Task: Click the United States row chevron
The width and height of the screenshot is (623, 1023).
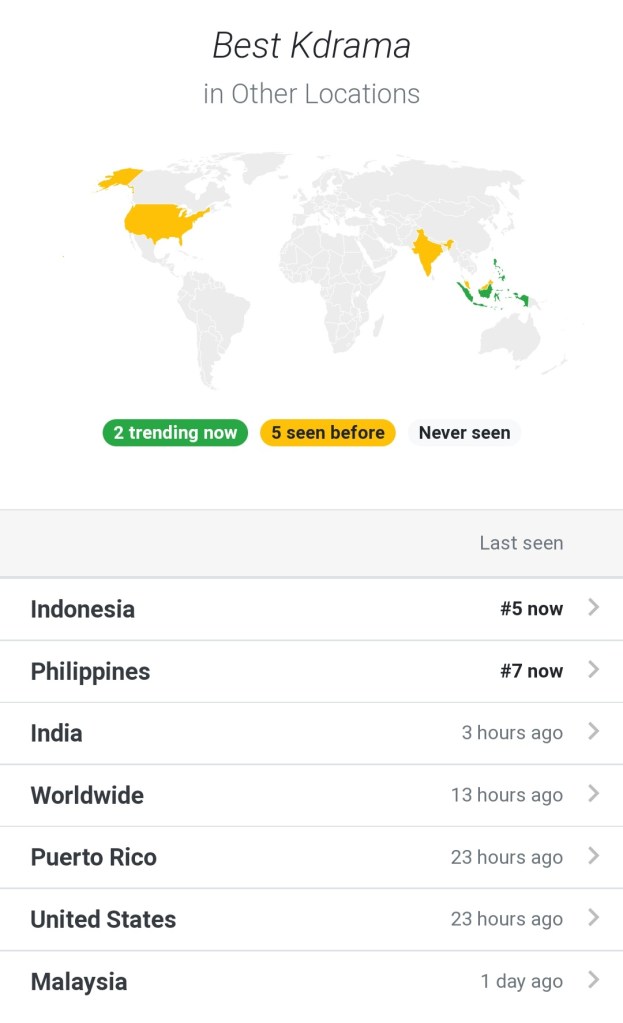Action: click(x=593, y=917)
